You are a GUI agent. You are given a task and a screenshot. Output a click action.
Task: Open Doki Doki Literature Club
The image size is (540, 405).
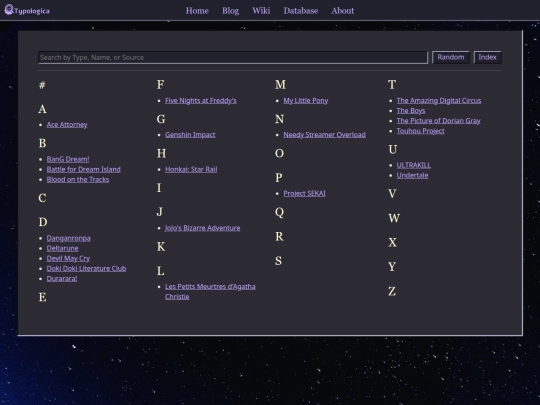tap(86, 269)
